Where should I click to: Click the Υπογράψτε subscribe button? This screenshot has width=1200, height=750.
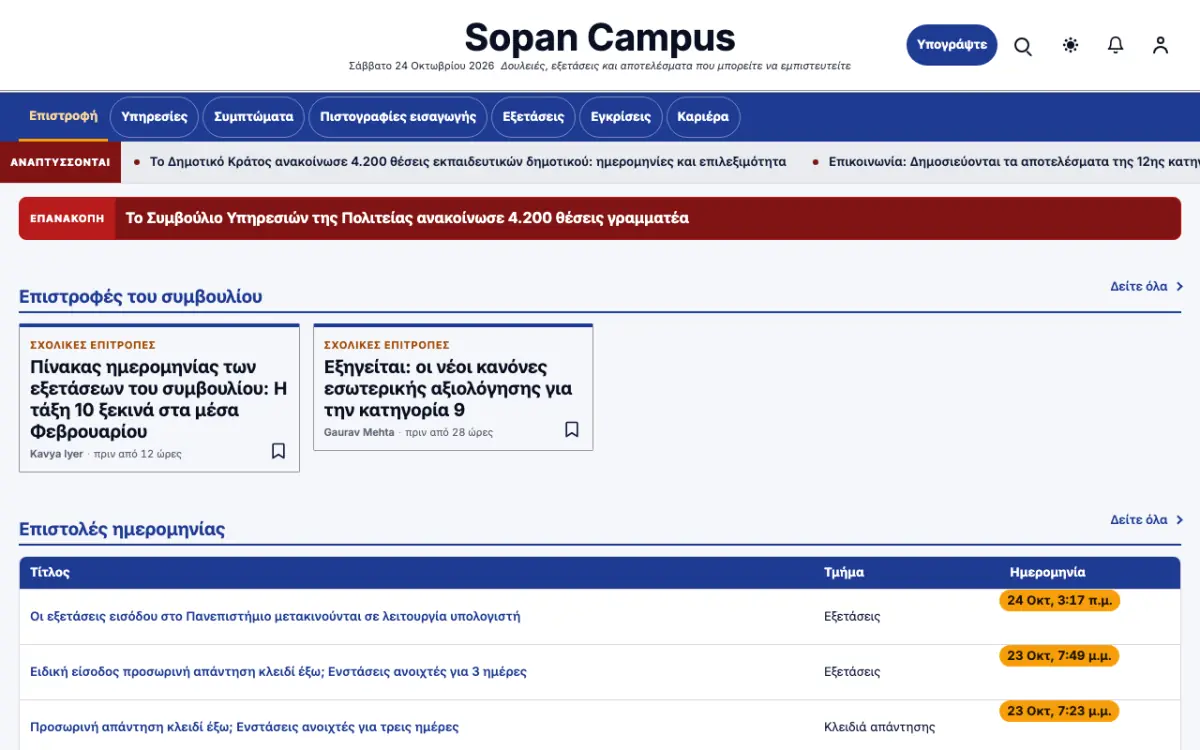(x=952, y=45)
